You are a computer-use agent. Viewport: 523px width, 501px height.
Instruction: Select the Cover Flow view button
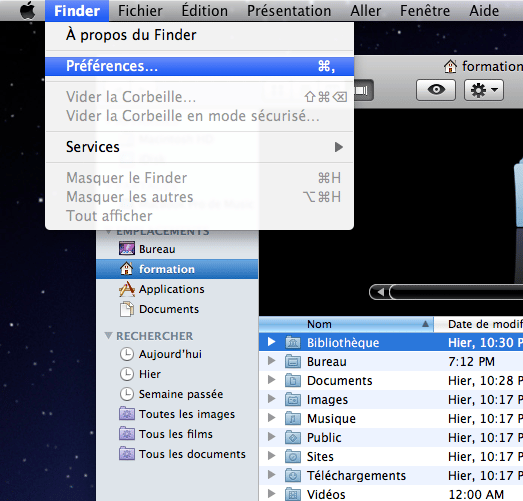[x=363, y=90]
